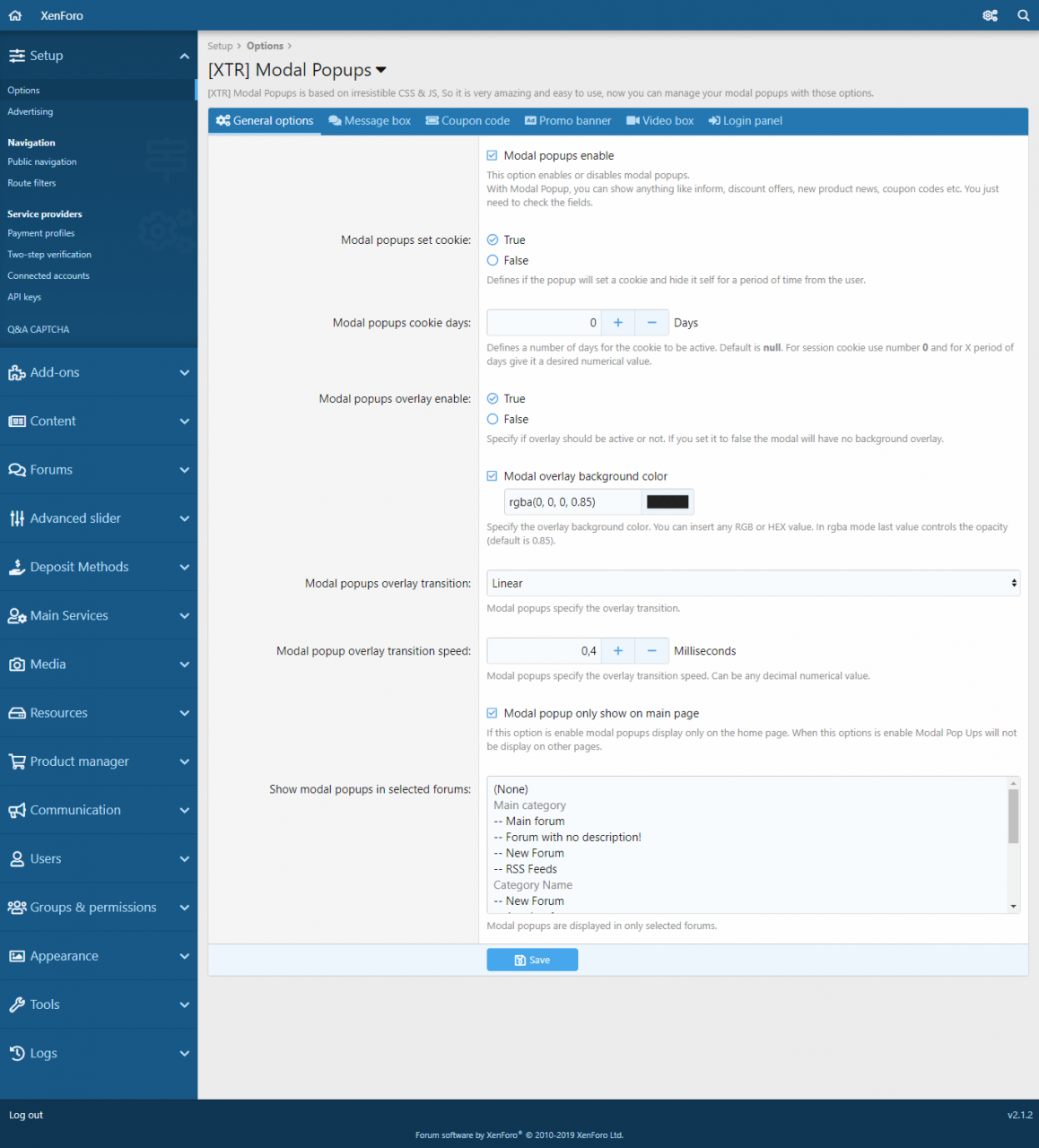Open the Login panel tab
The width and height of the screenshot is (1039, 1148).
click(745, 121)
